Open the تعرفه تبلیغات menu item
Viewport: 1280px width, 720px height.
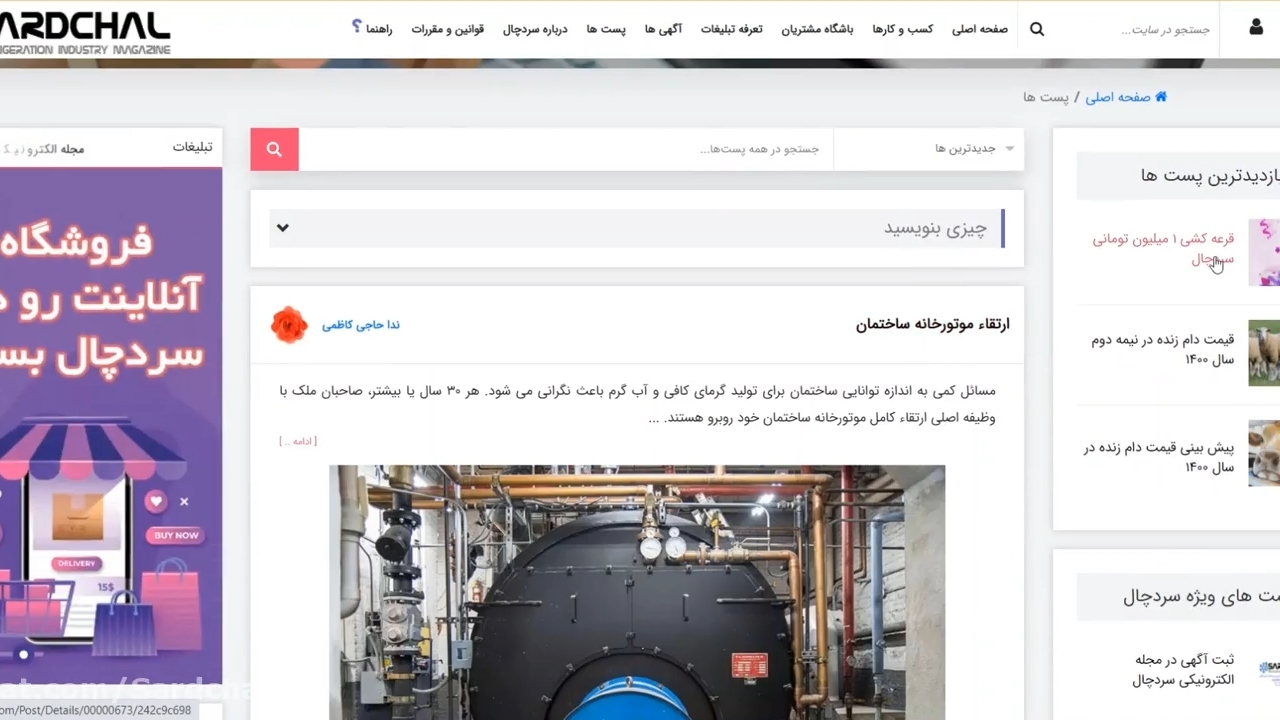click(731, 29)
